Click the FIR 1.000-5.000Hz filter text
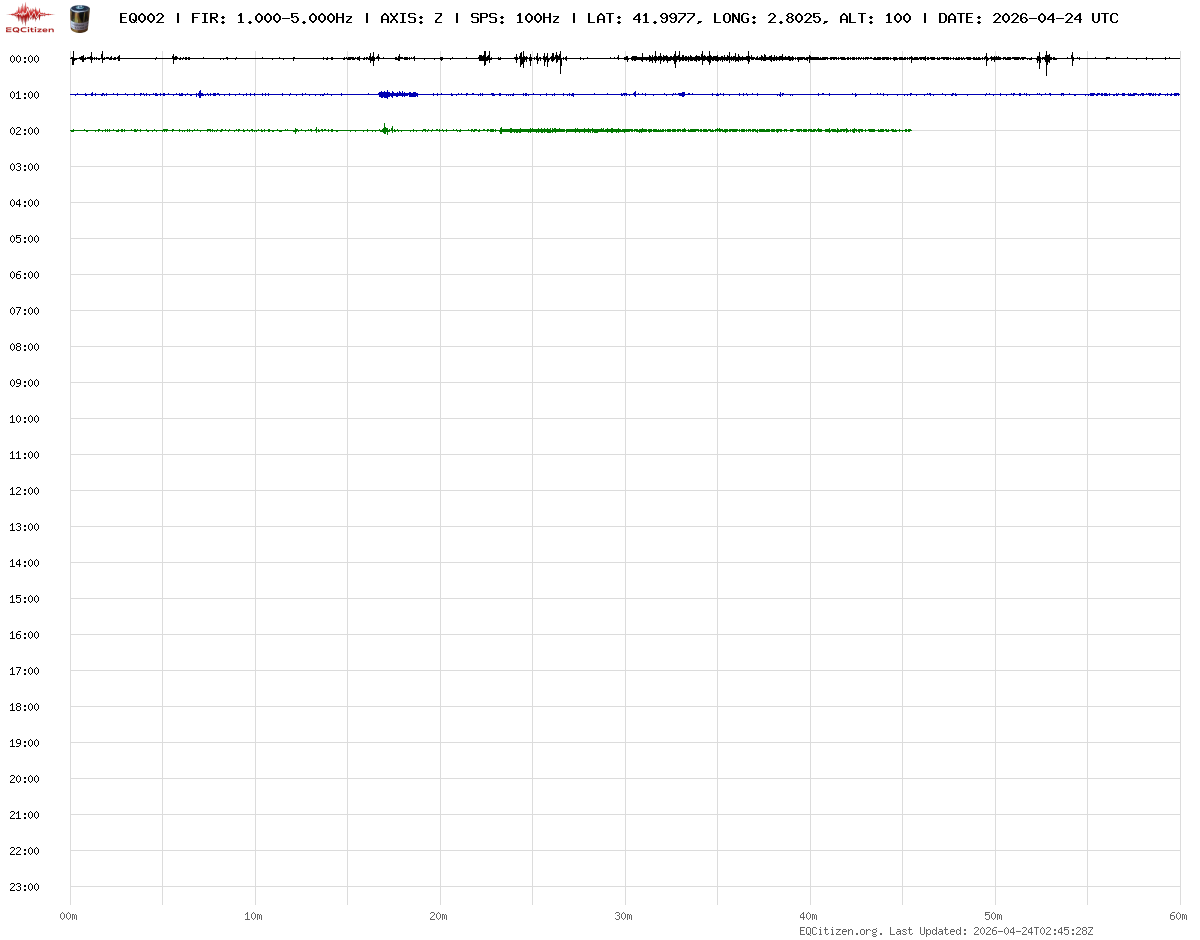Image resolution: width=1200 pixels, height=940 pixels. point(271,18)
